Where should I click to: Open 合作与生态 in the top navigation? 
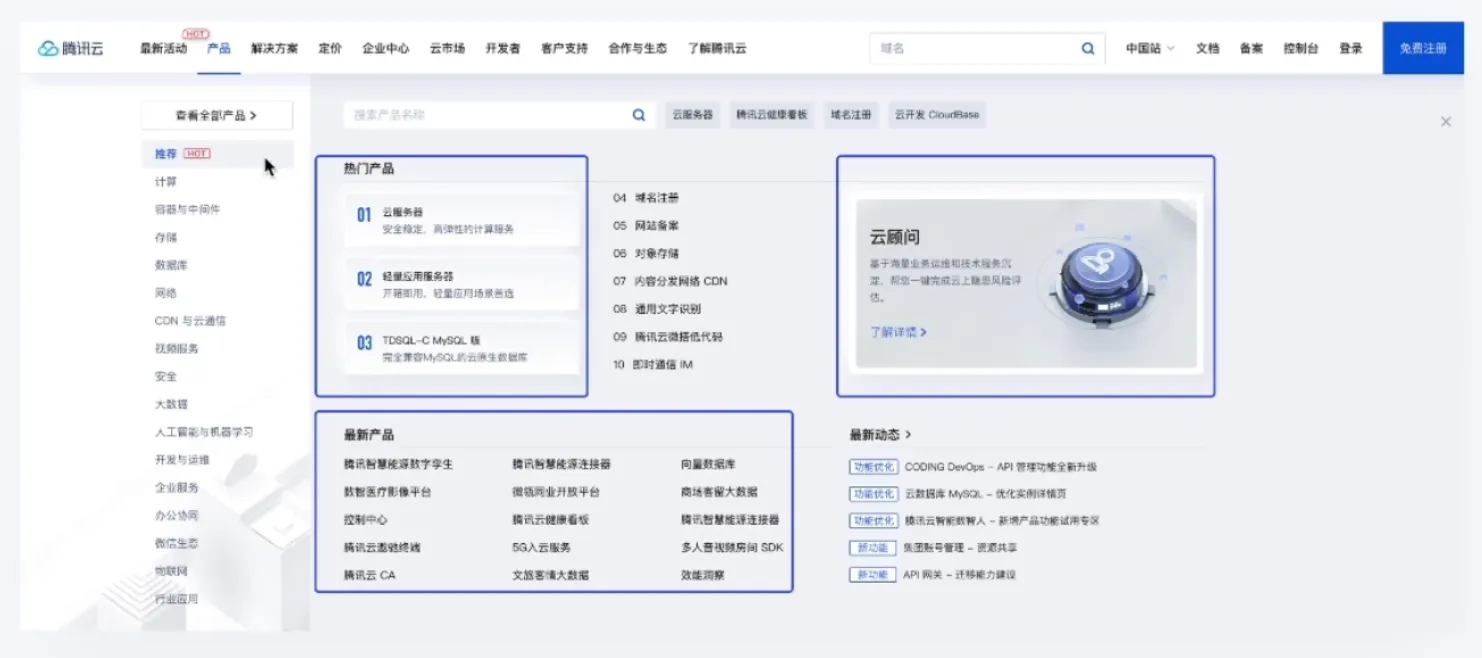click(x=637, y=48)
